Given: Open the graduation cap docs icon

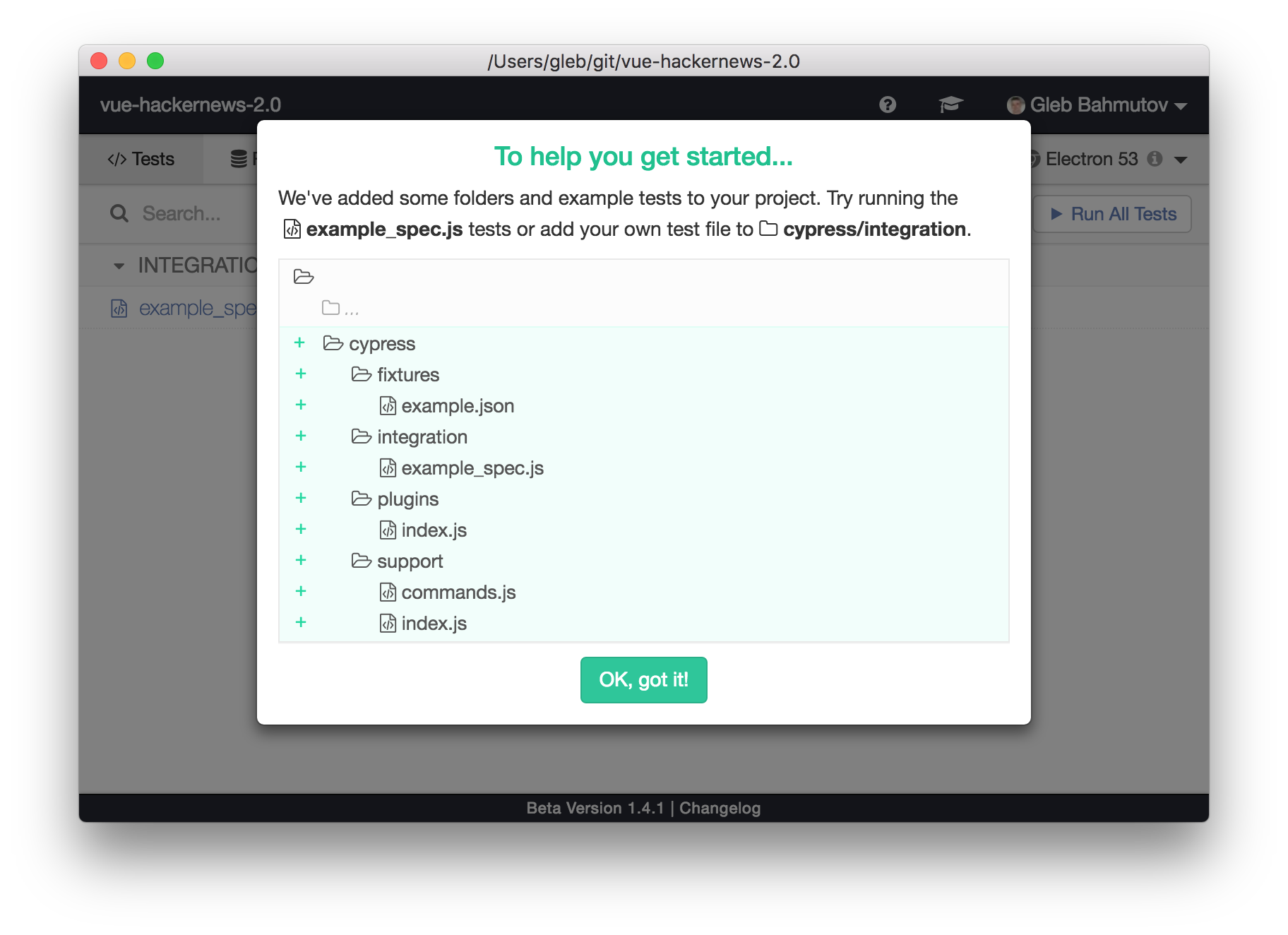Looking at the screenshot, I should tap(950, 105).
